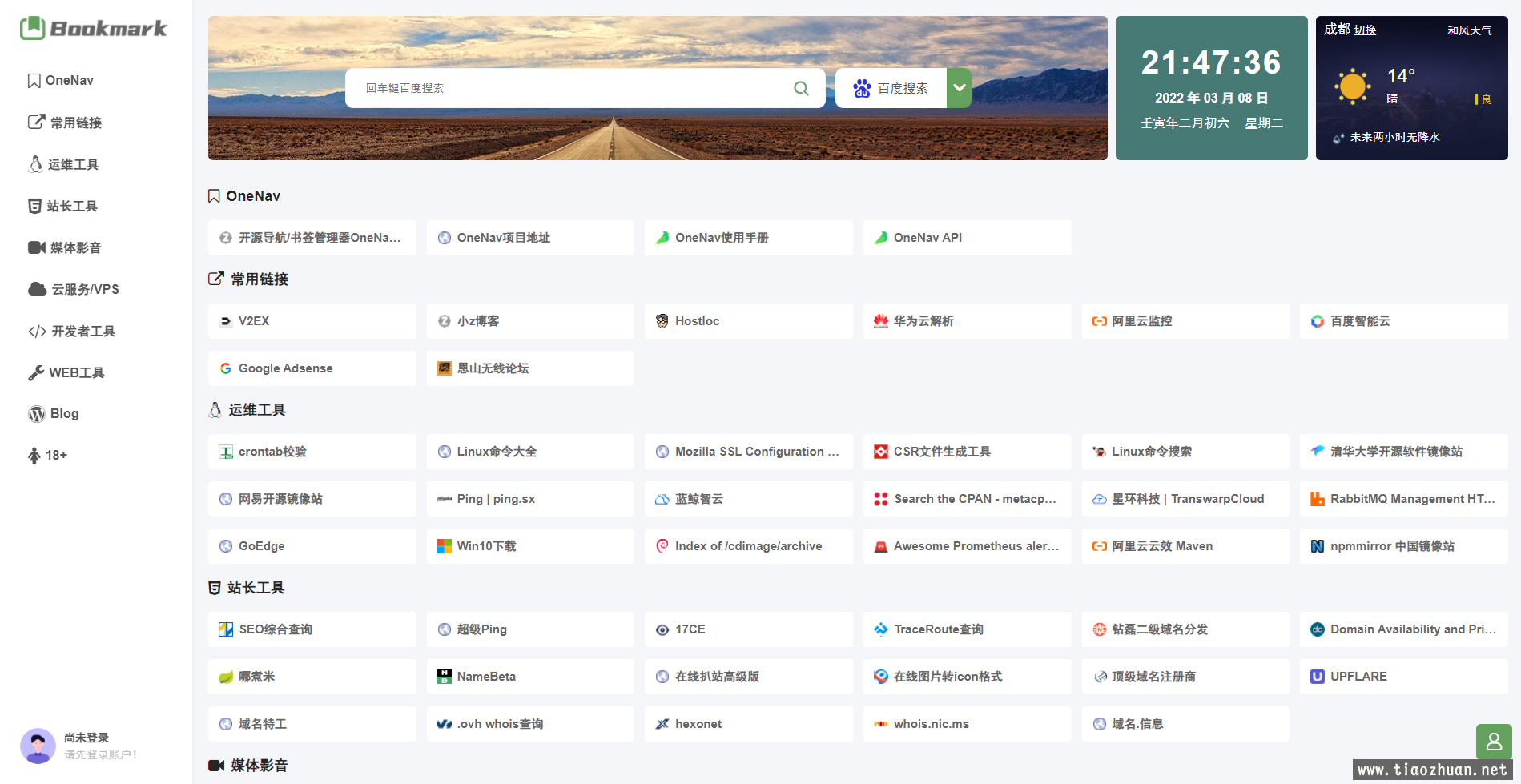Open the Ping | ping.sx card
1521x784 pixels.
530,499
